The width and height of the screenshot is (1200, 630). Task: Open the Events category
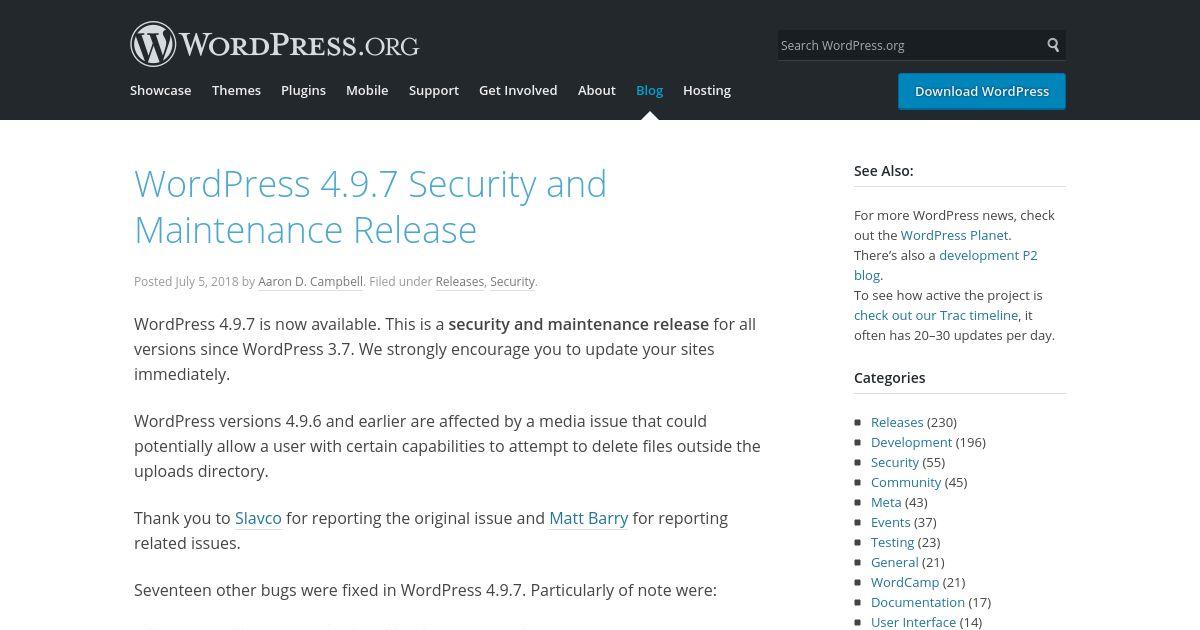pyautogui.click(x=890, y=522)
